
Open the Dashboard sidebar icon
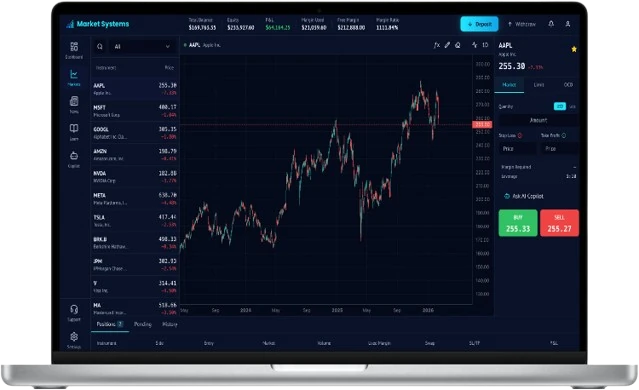click(74, 47)
